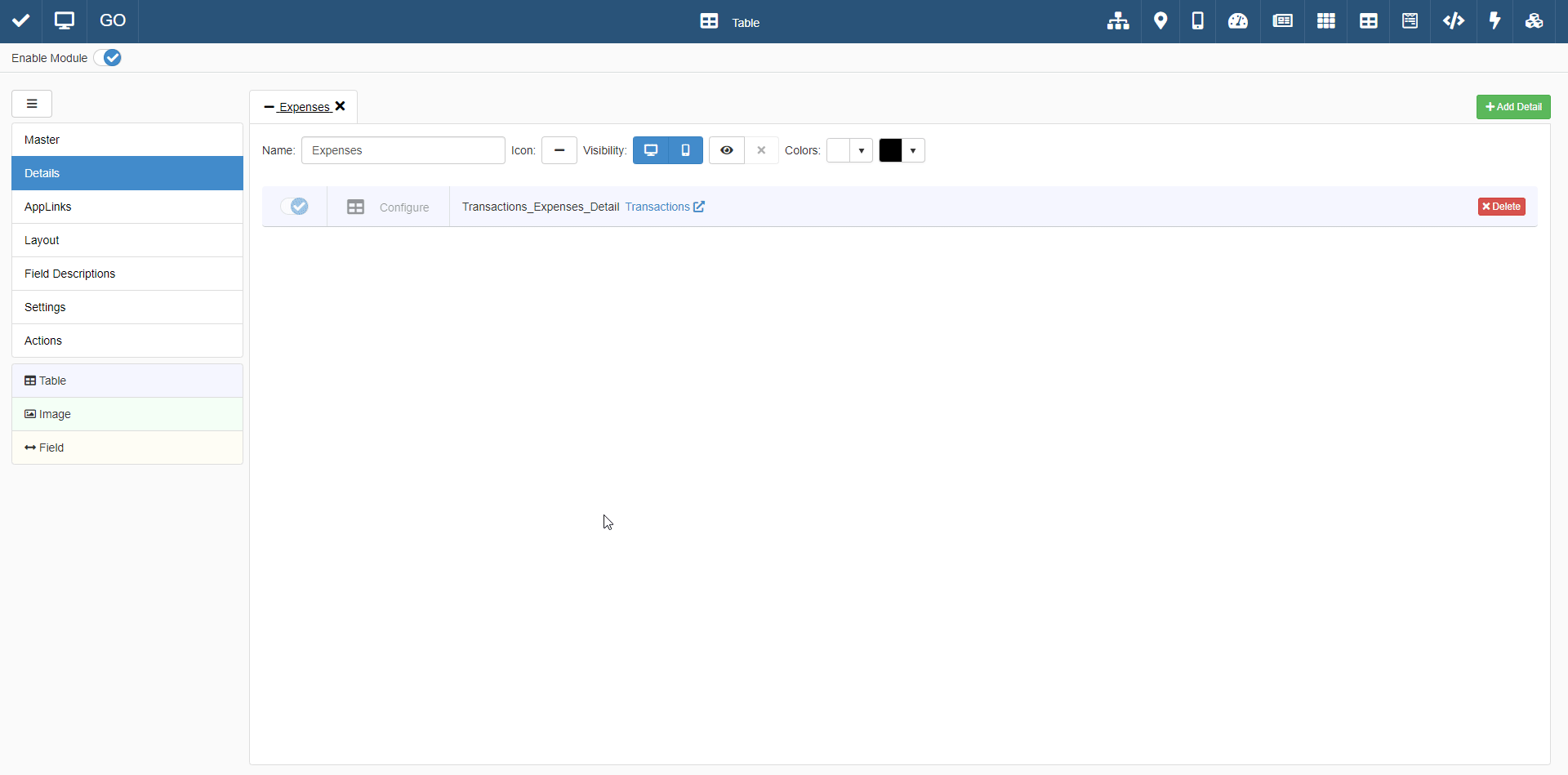Click the green Add Detail button
The width and height of the screenshot is (1568, 775).
pyautogui.click(x=1513, y=107)
